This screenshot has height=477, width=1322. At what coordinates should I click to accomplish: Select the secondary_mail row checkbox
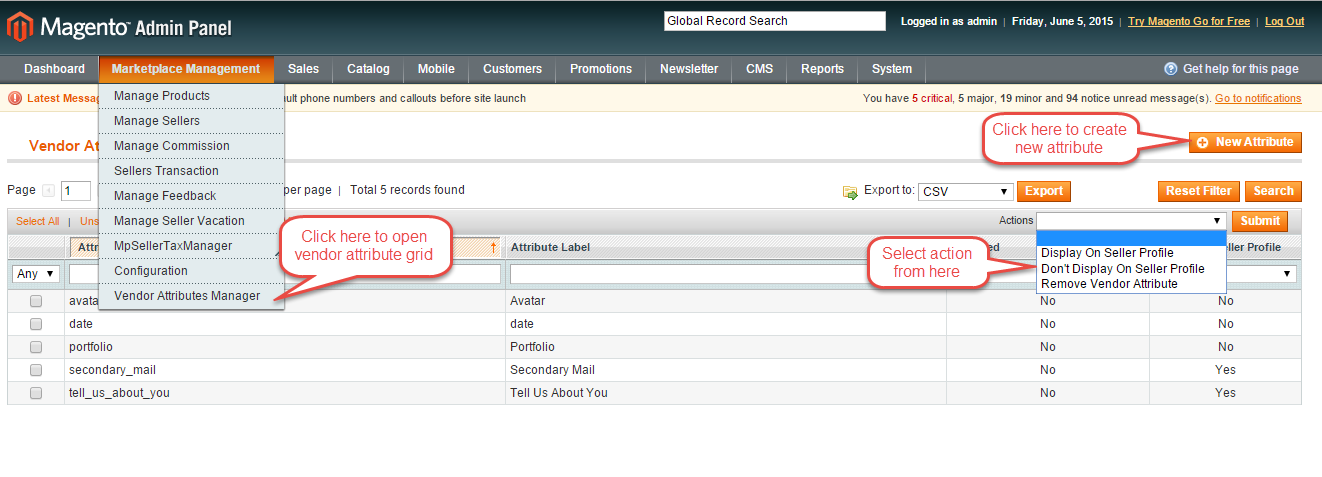click(36, 370)
